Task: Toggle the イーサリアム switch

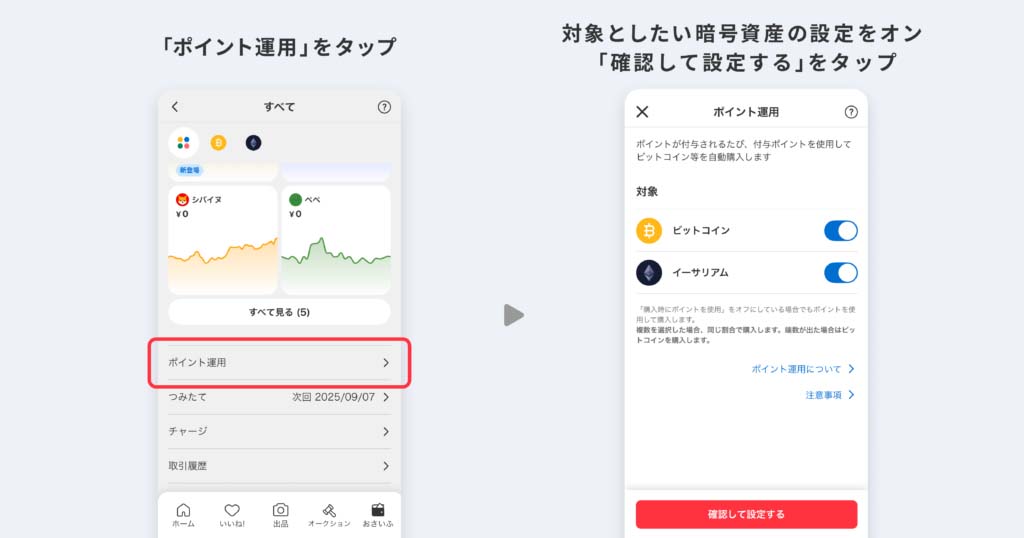Action: click(x=840, y=272)
